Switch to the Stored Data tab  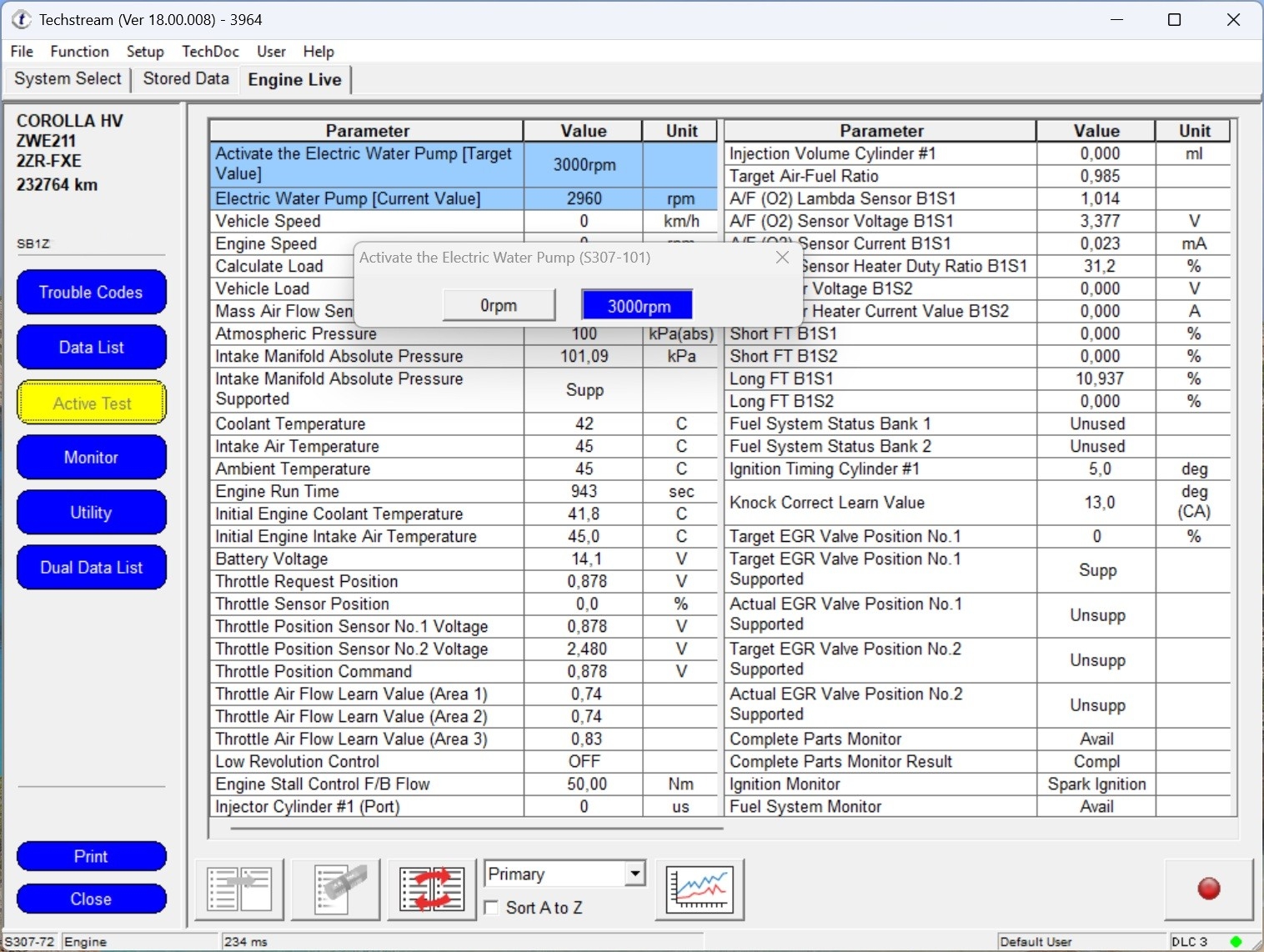click(x=186, y=78)
